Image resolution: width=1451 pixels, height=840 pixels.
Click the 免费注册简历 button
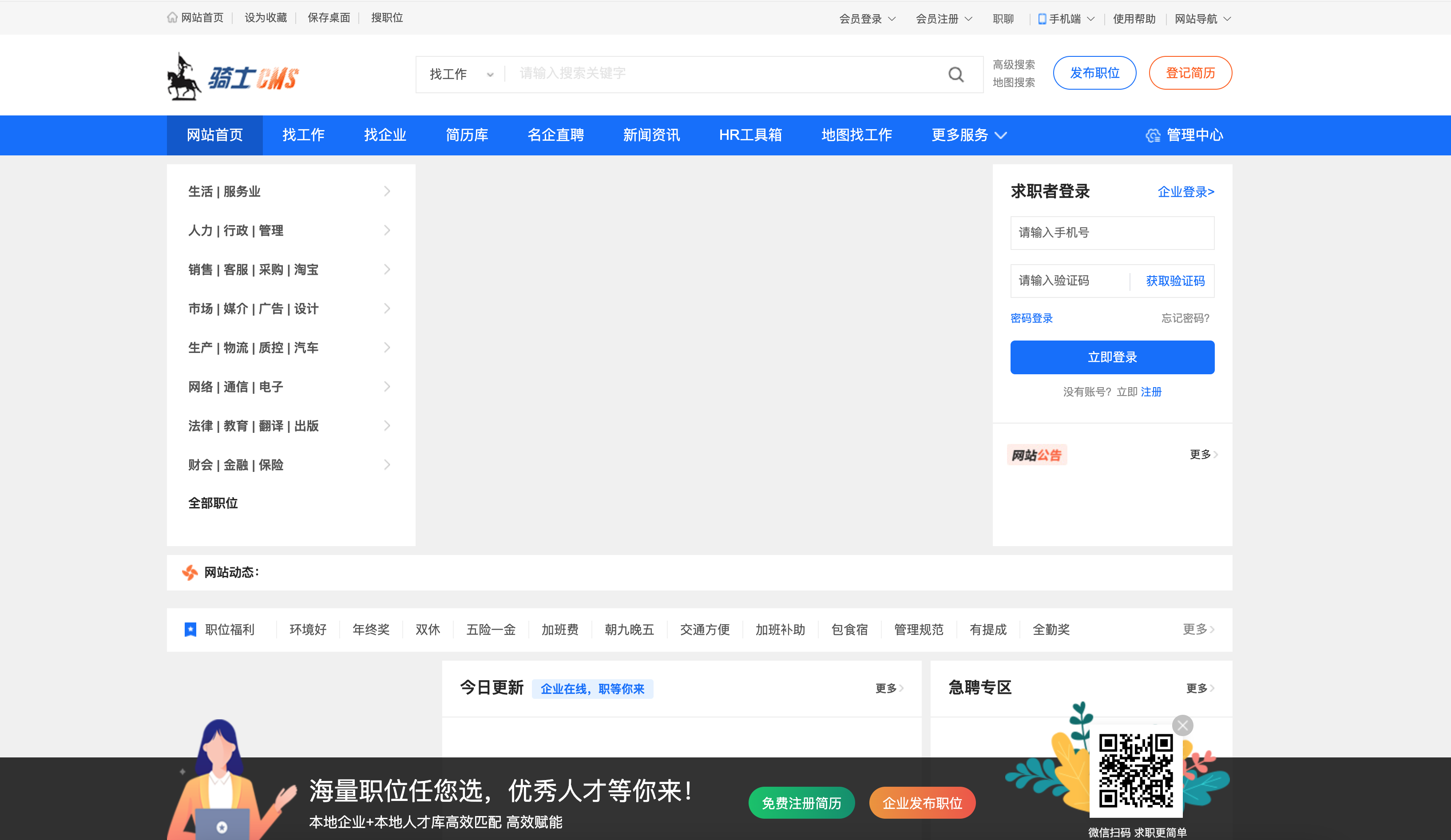click(x=801, y=803)
